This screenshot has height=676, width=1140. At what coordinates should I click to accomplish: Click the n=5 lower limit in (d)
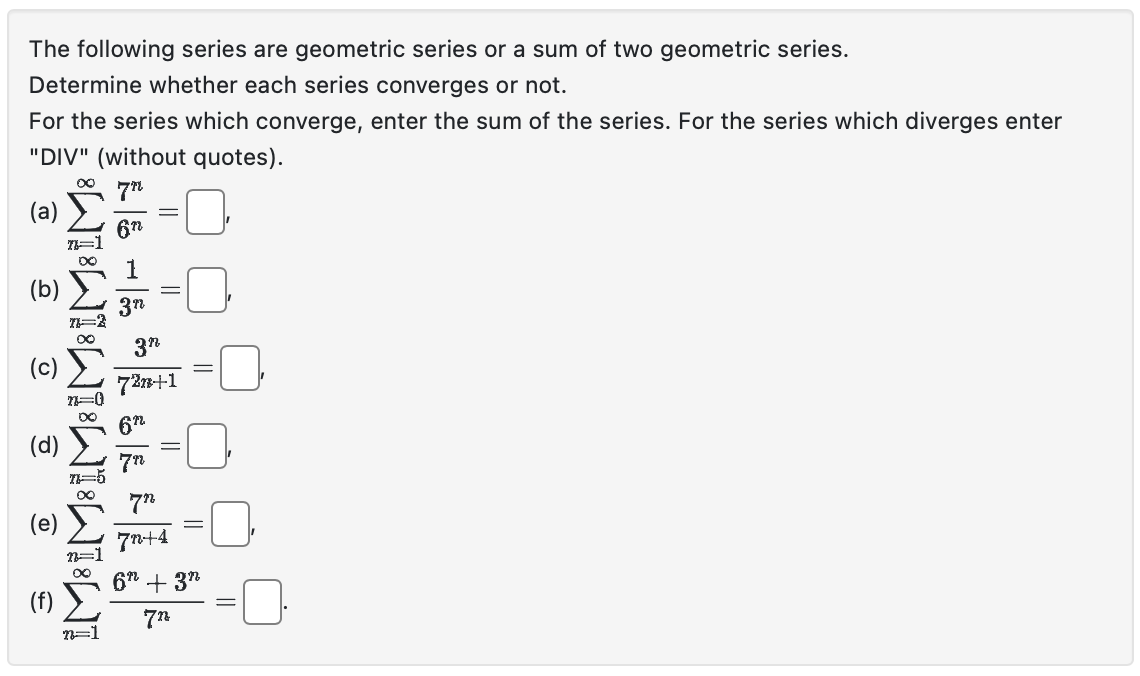(x=87, y=478)
